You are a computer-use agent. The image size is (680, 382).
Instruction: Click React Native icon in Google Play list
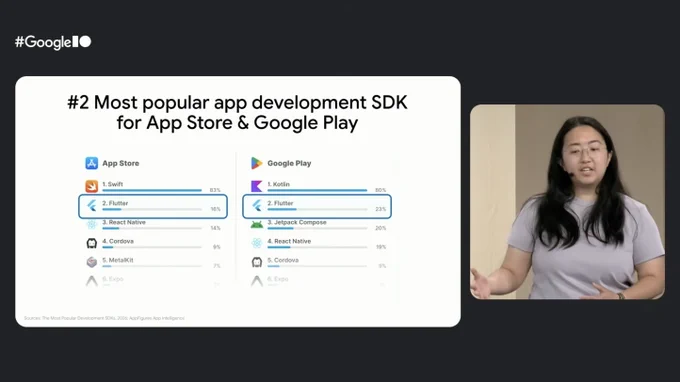coord(257,243)
